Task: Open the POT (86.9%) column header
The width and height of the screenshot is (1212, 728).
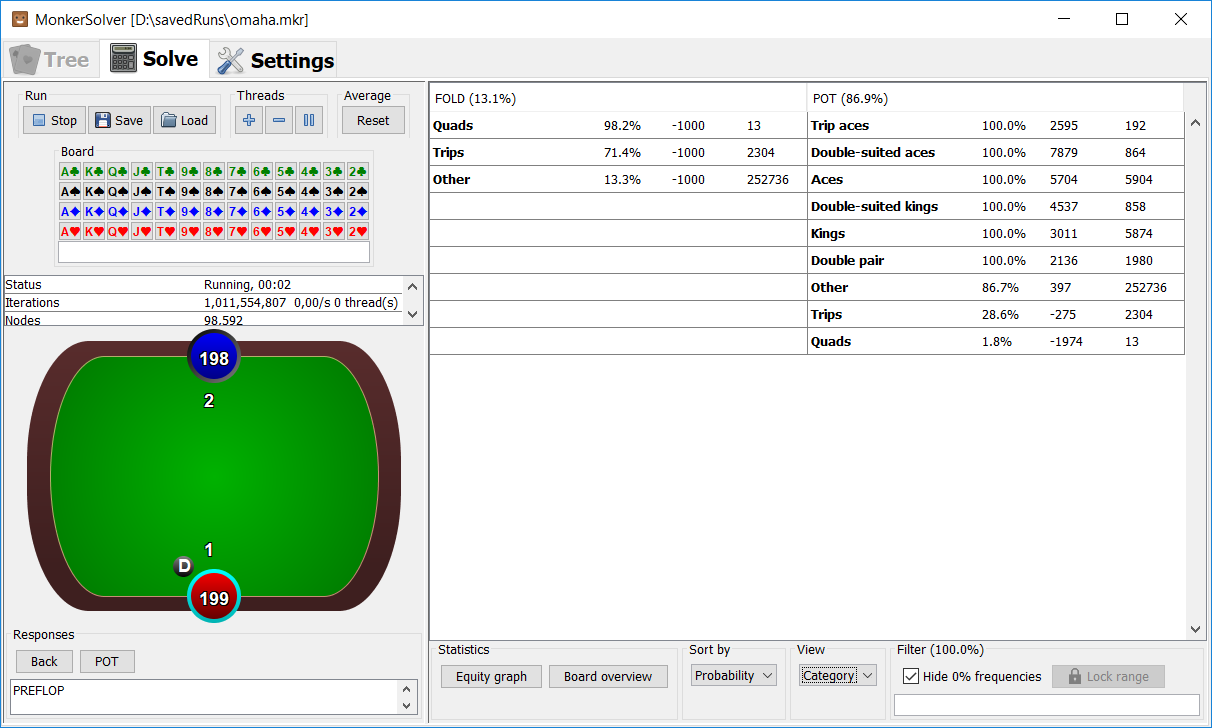Action: click(x=995, y=98)
